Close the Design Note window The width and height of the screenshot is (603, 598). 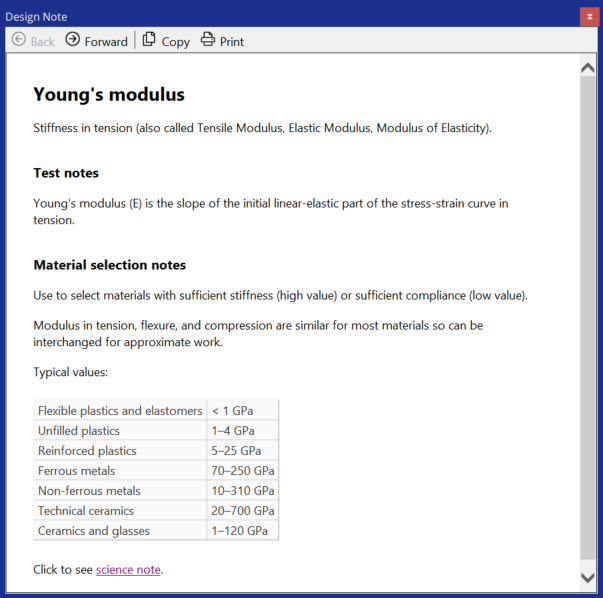(x=590, y=17)
